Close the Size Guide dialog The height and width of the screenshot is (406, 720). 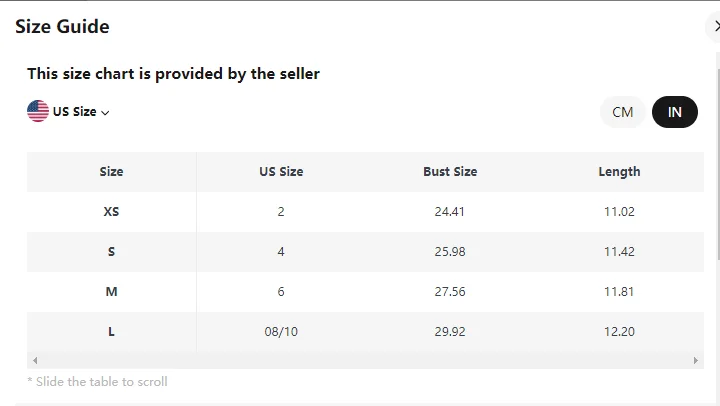pyautogui.click(x=716, y=27)
